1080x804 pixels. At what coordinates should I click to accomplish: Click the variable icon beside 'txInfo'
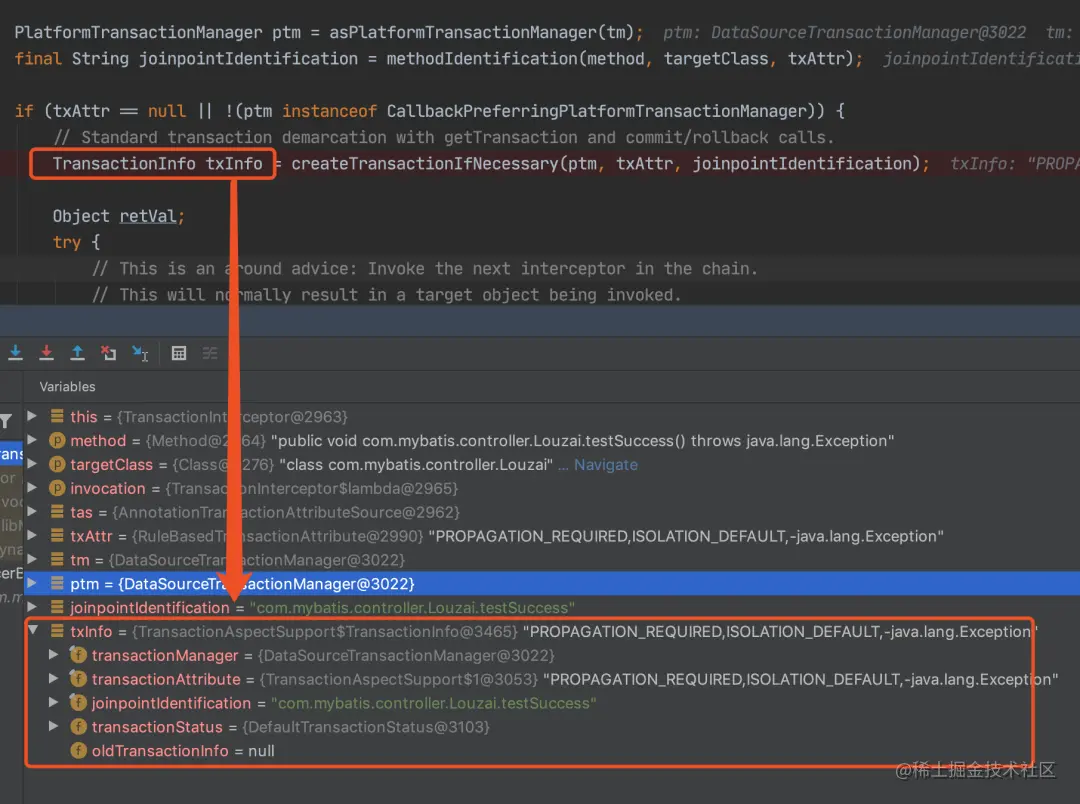click(57, 631)
